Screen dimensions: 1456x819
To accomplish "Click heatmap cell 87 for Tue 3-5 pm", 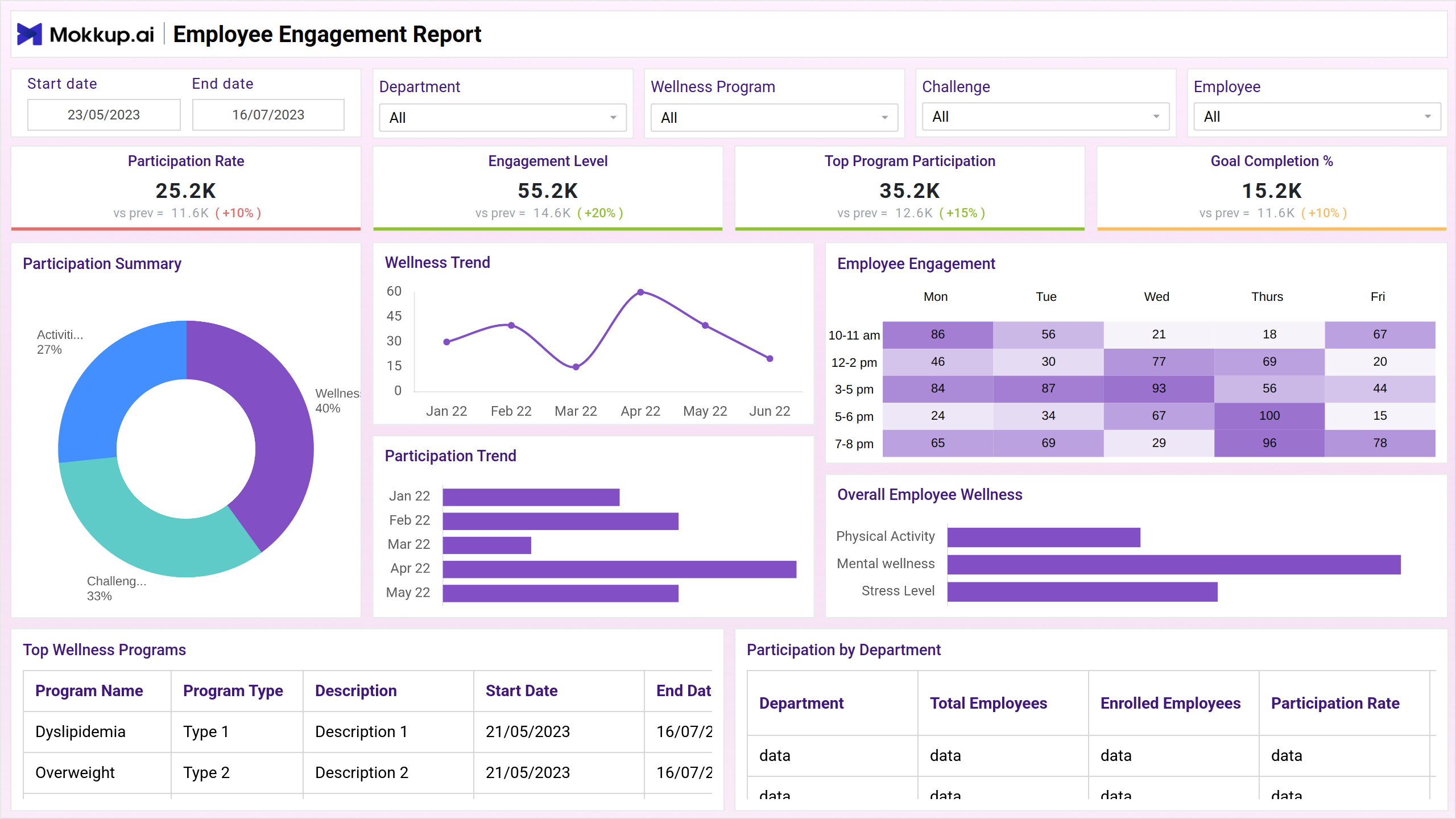I will [1048, 388].
